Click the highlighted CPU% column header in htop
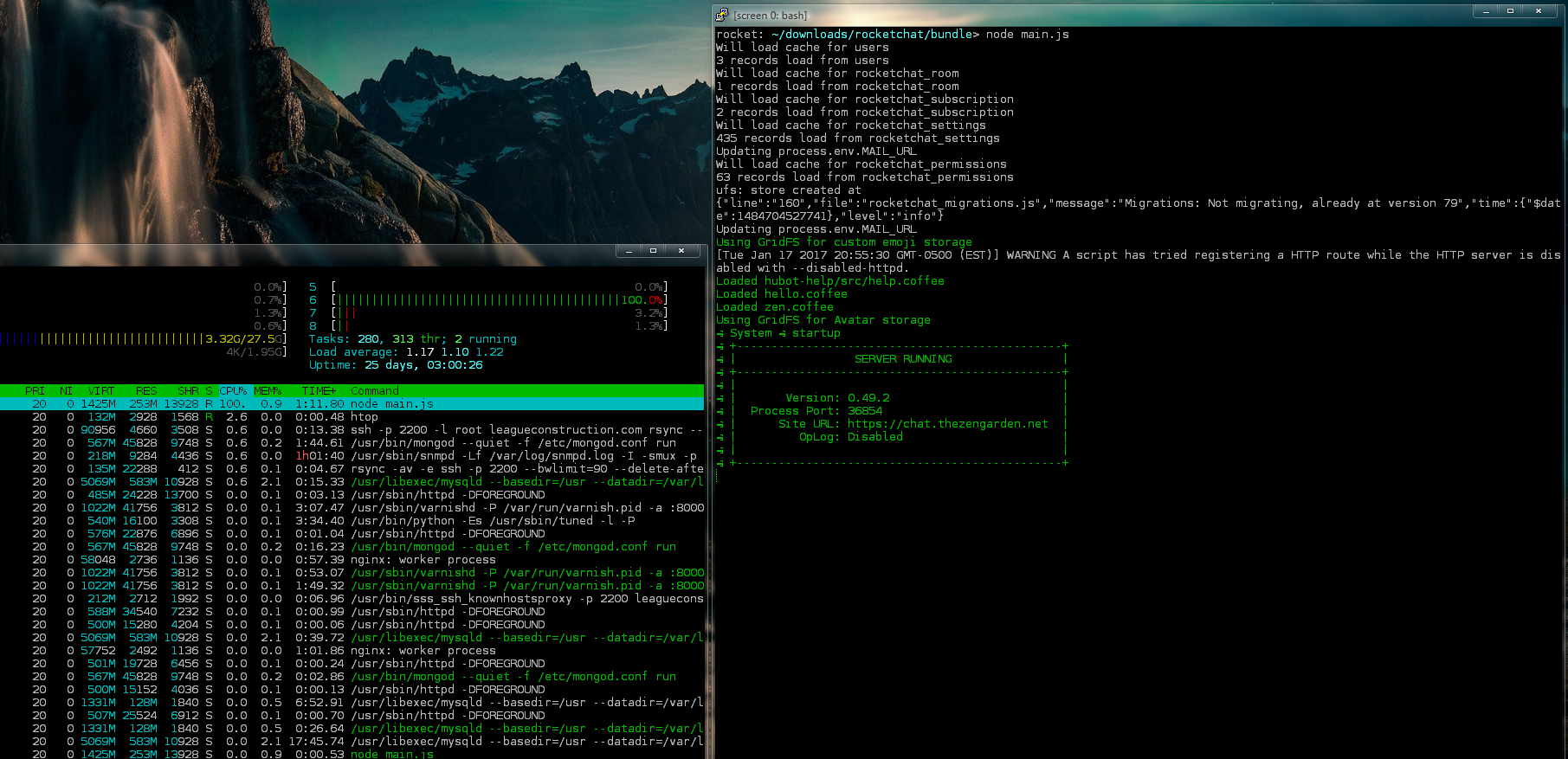The image size is (1568, 759). point(233,391)
